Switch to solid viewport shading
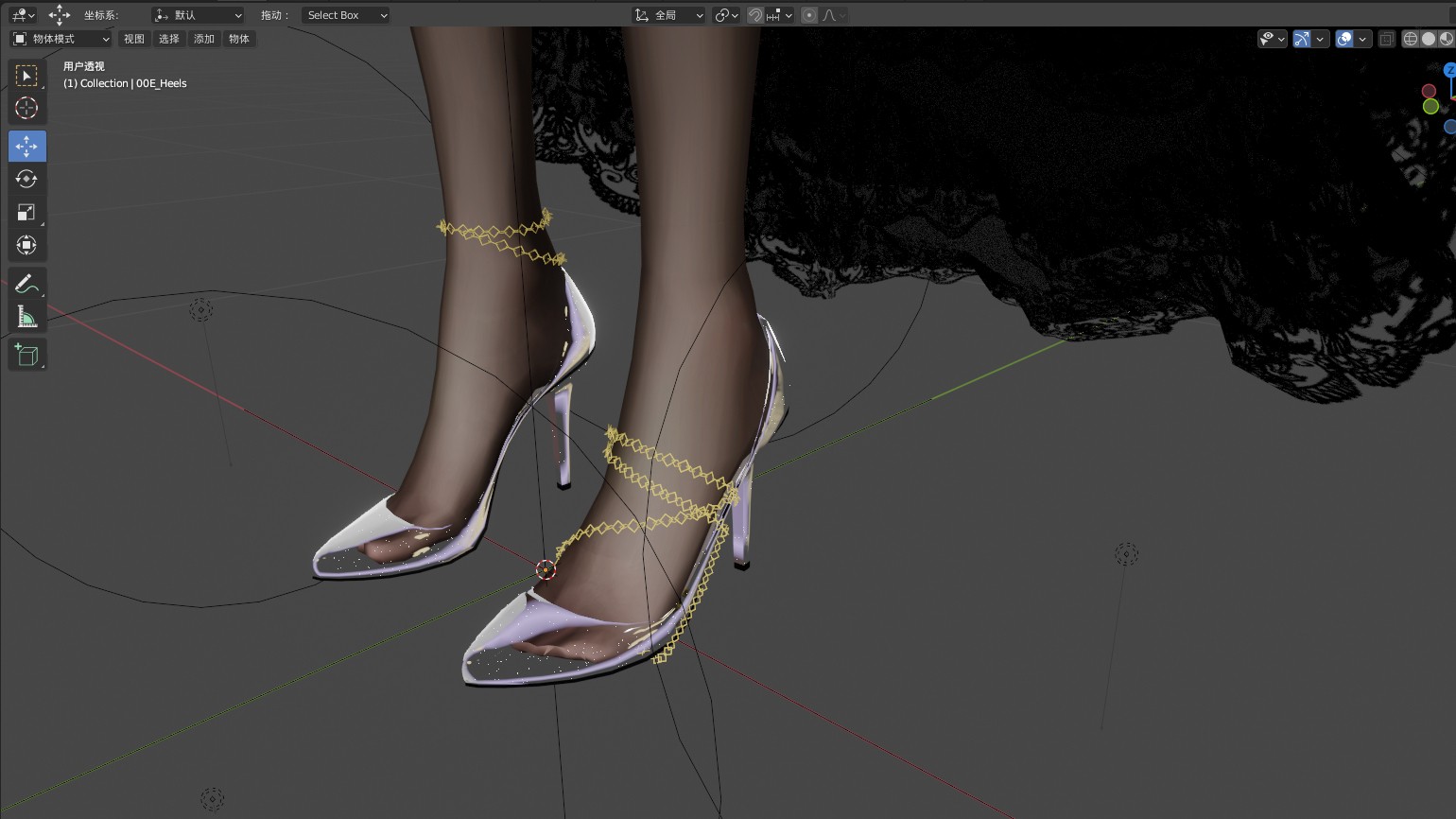Viewport: 1456px width, 819px height. click(x=1429, y=39)
